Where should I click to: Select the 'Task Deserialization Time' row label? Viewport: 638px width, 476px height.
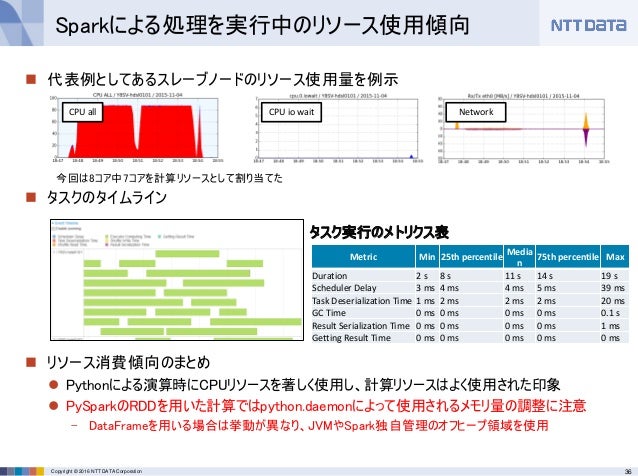pyautogui.click(x=362, y=301)
